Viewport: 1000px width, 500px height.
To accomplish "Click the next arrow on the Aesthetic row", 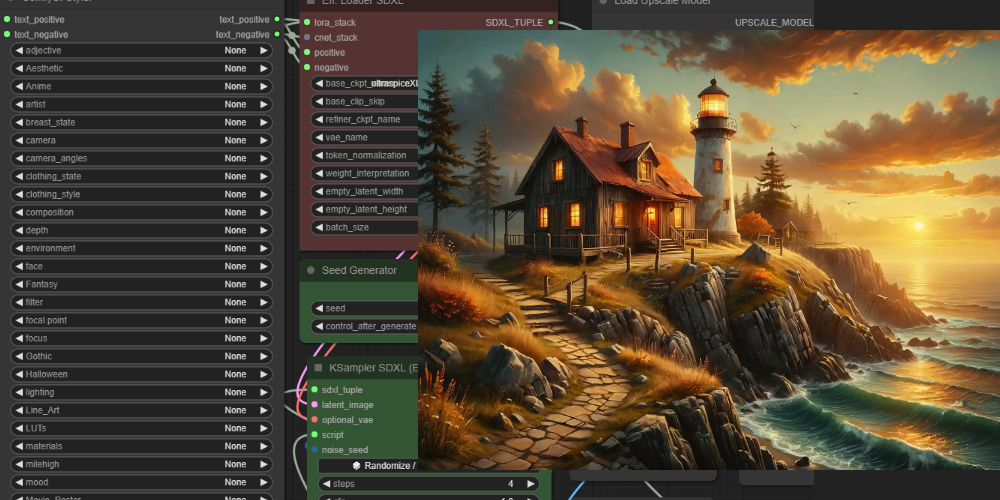I will 263,68.
